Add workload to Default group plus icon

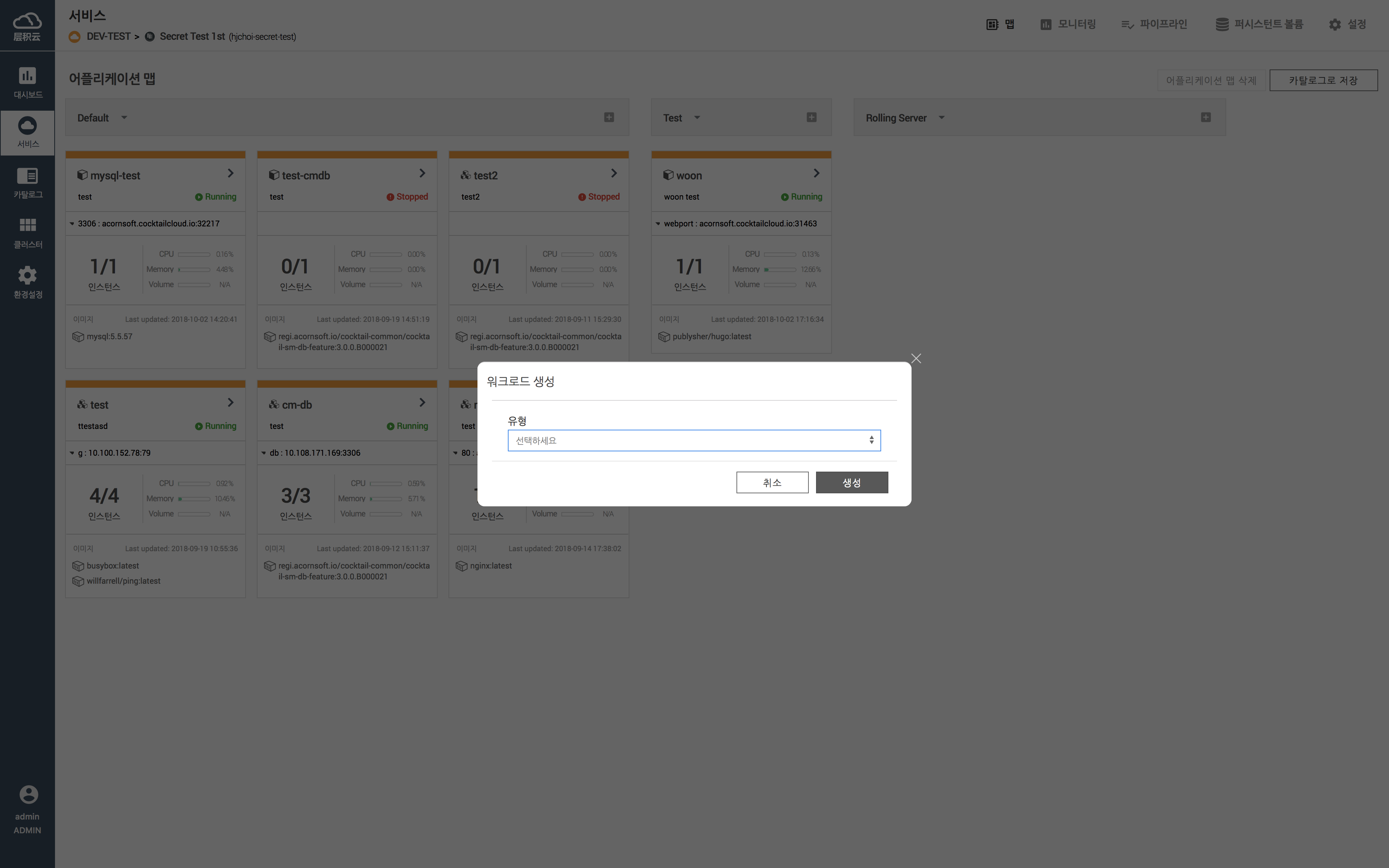click(x=609, y=117)
